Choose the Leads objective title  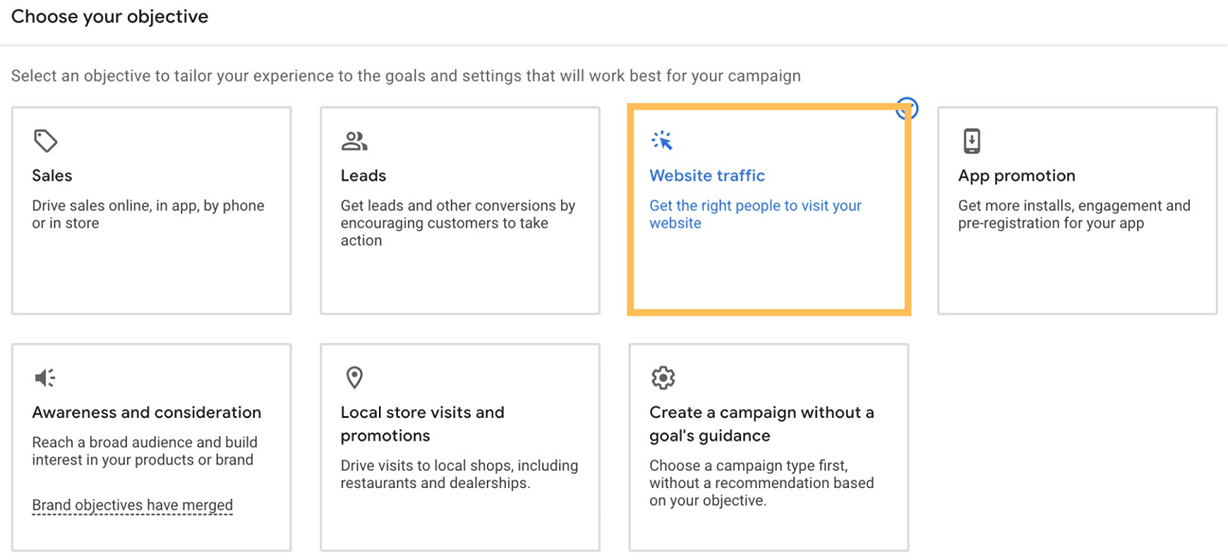coord(363,176)
